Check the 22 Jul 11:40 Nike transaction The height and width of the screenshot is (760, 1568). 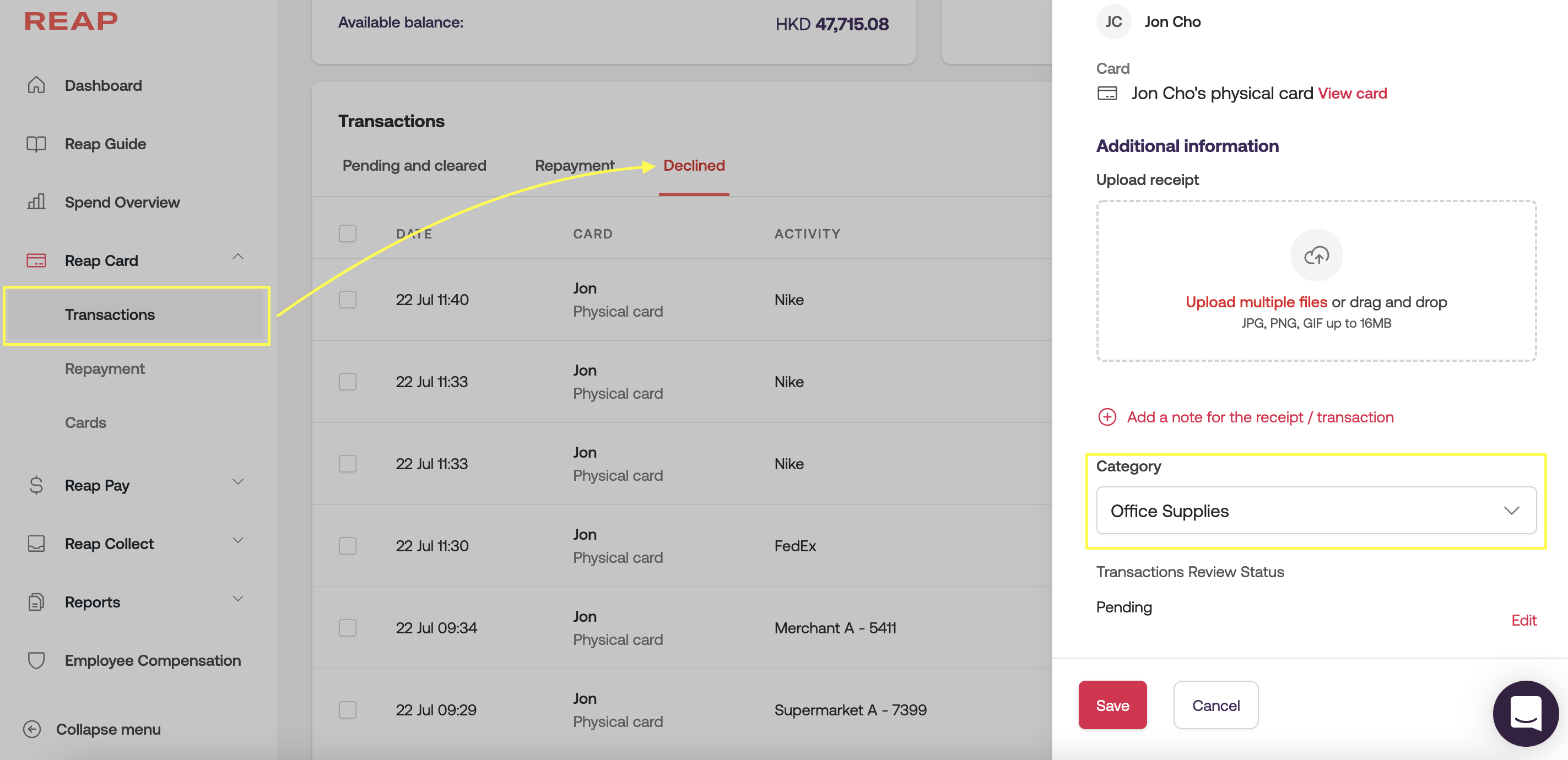(348, 300)
